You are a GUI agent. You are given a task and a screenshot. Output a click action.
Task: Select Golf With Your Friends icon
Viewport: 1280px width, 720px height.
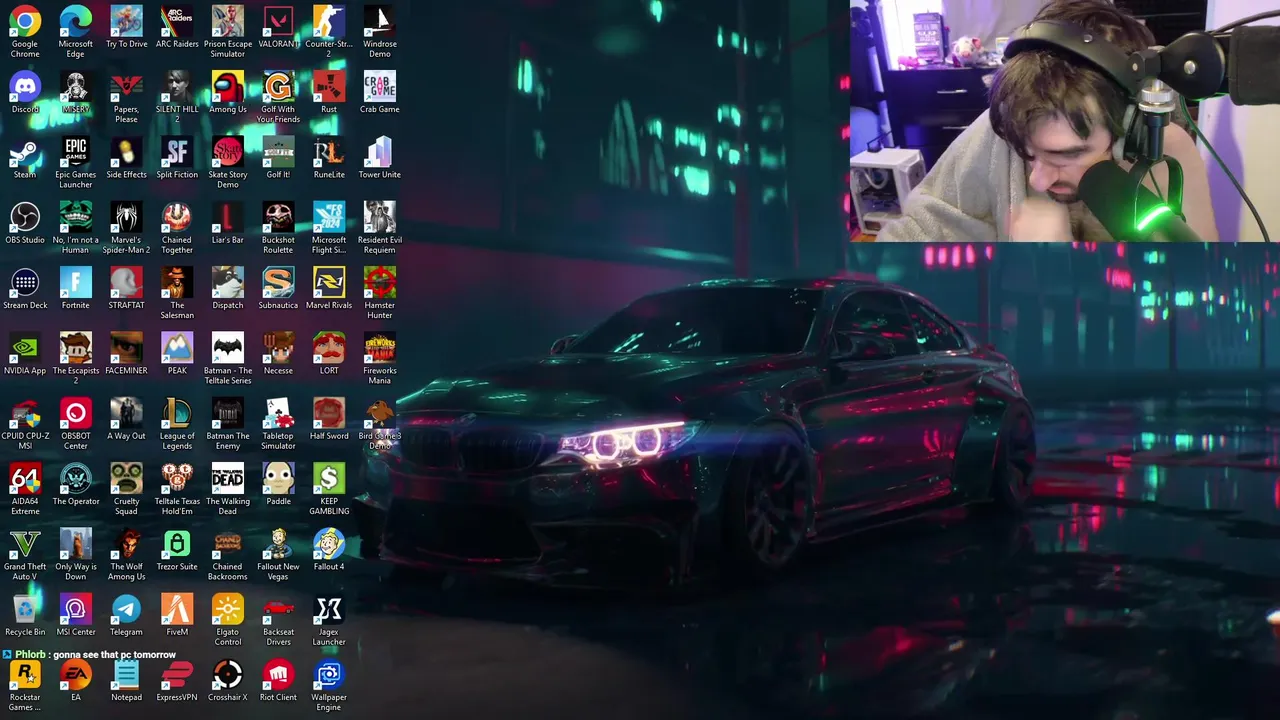click(x=278, y=86)
